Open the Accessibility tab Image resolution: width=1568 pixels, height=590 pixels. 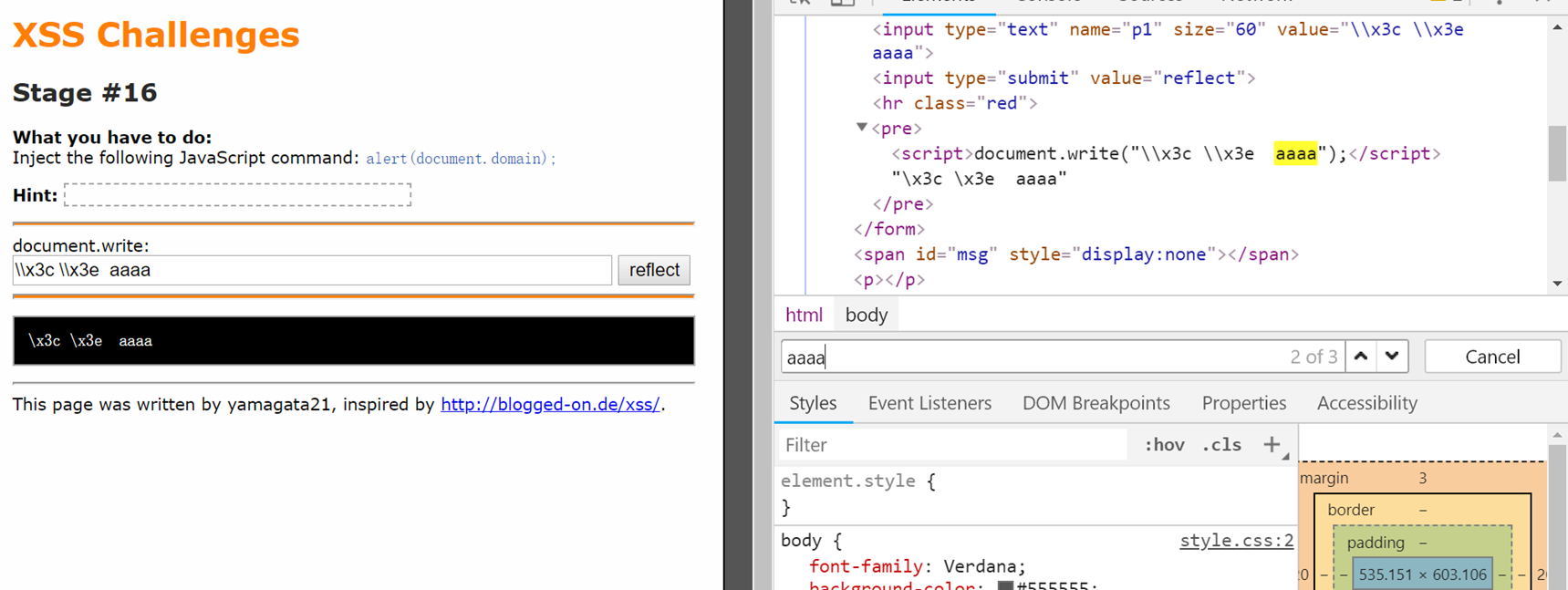click(x=1366, y=403)
